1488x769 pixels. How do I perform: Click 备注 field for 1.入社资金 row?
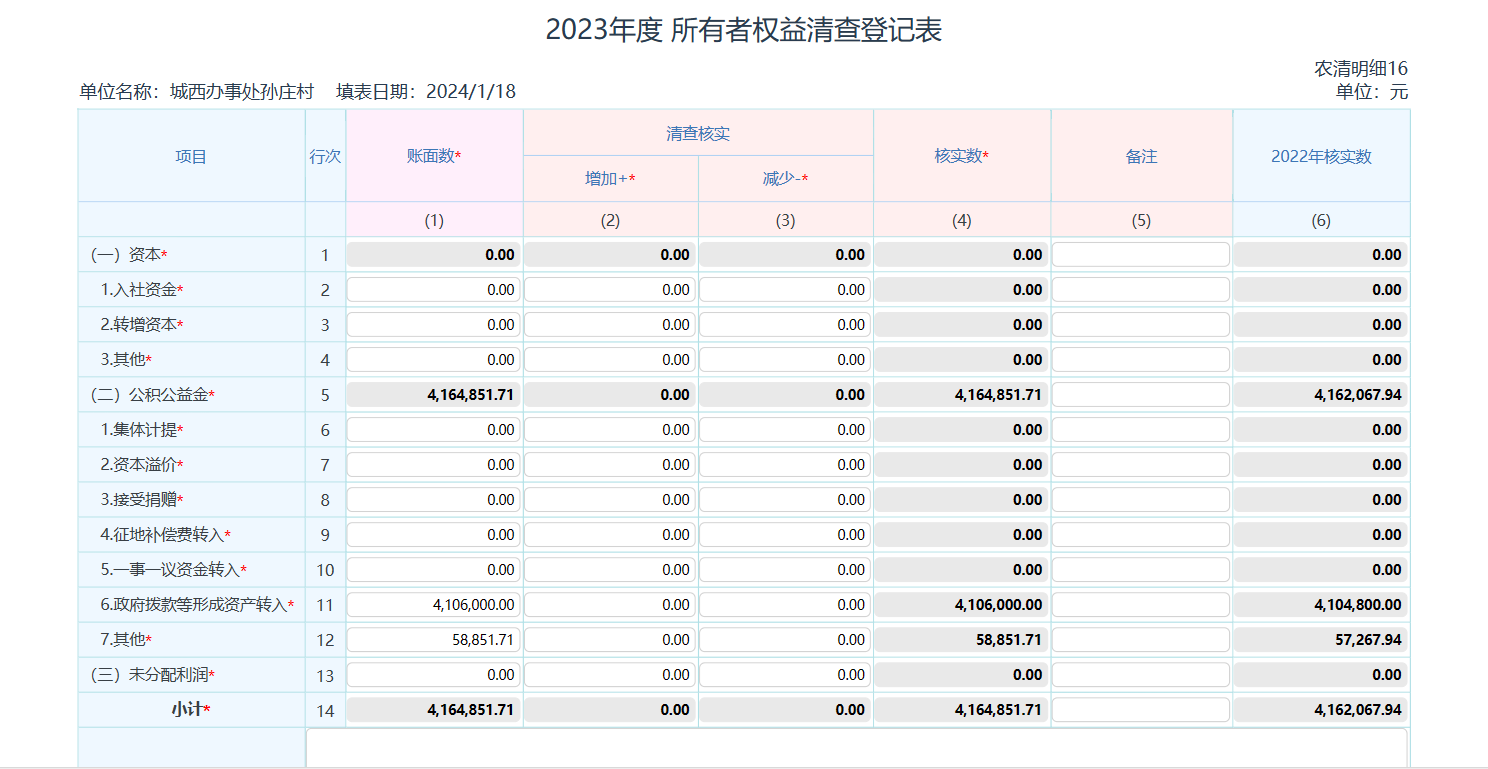(x=1141, y=290)
